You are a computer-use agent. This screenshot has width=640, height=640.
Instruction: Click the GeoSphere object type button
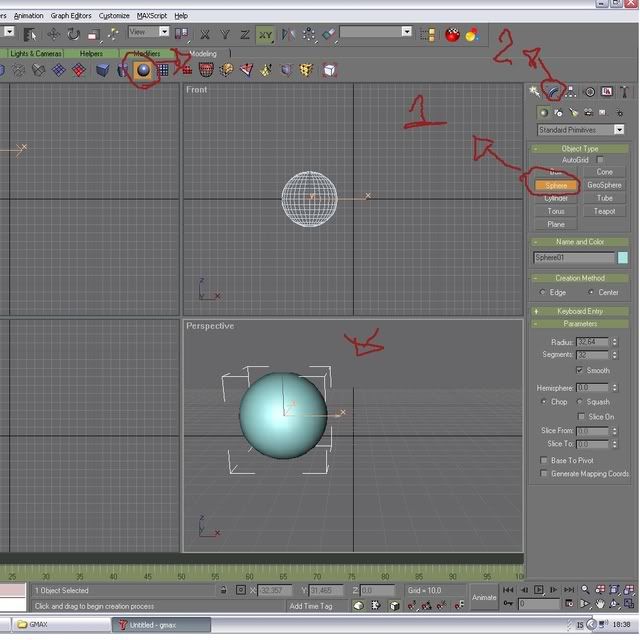604,185
